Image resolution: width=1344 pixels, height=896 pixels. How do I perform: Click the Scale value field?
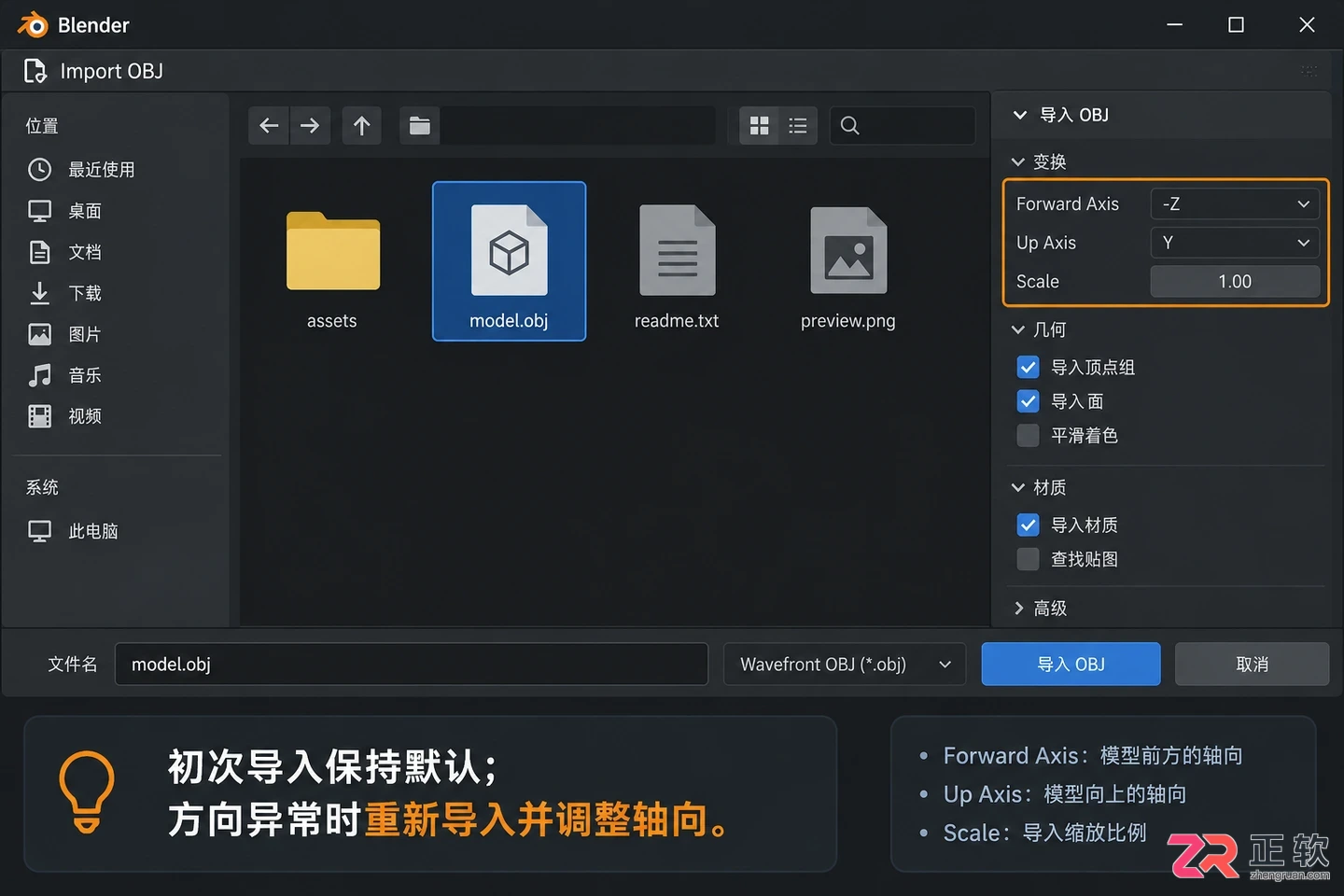1235,281
